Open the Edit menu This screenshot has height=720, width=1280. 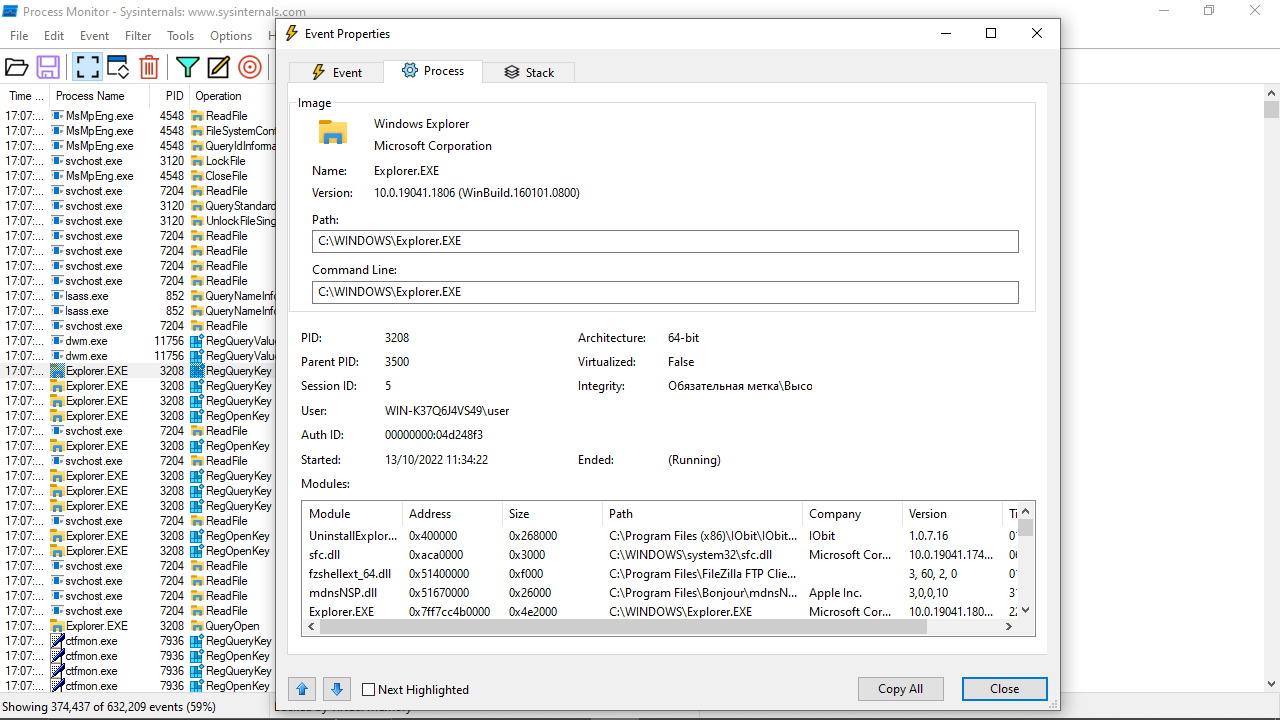(x=54, y=35)
